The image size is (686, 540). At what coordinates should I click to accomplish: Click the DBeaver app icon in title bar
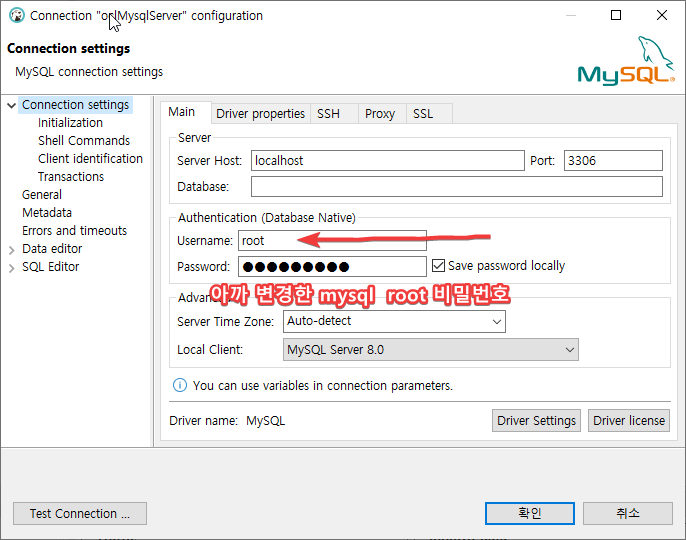click(17, 15)
